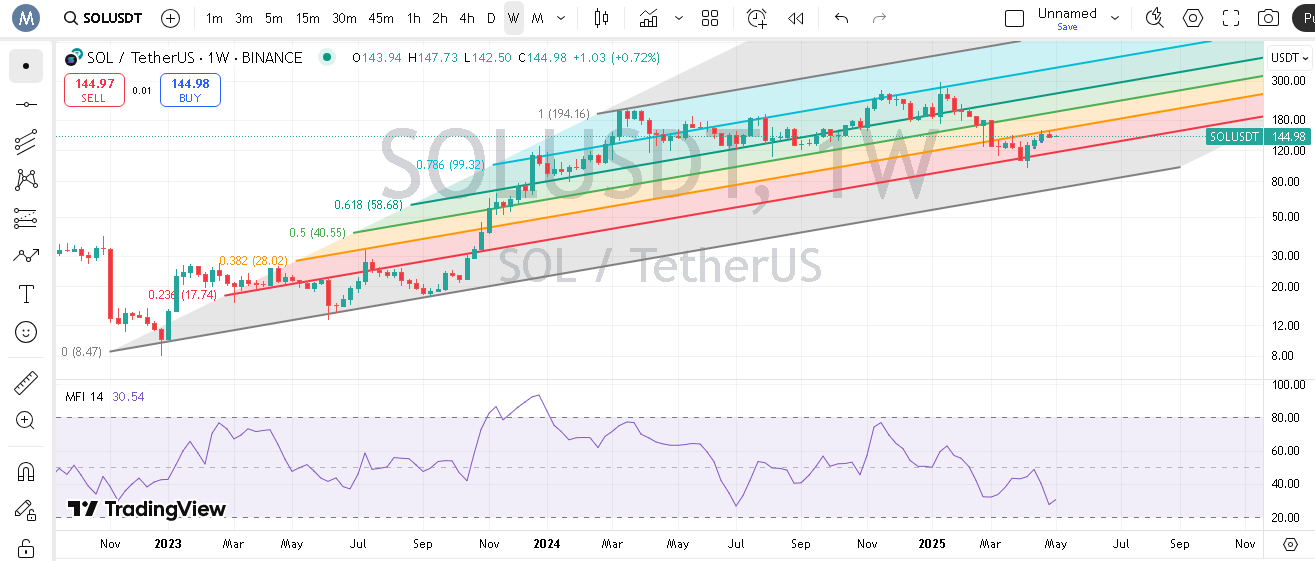Switch to the daily D timeframe

coord(491,18)
